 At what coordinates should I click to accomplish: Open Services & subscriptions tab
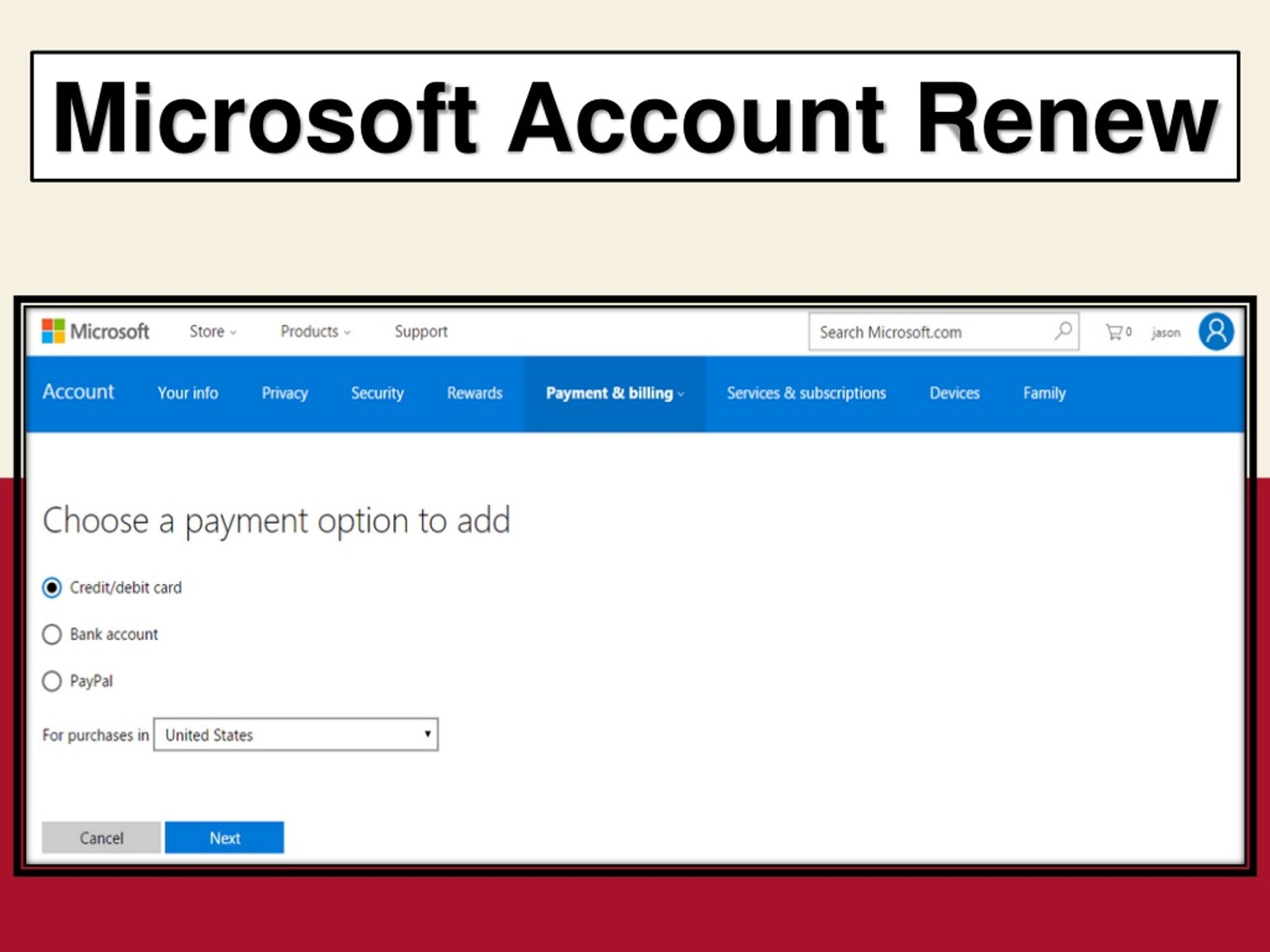point(806,393)
